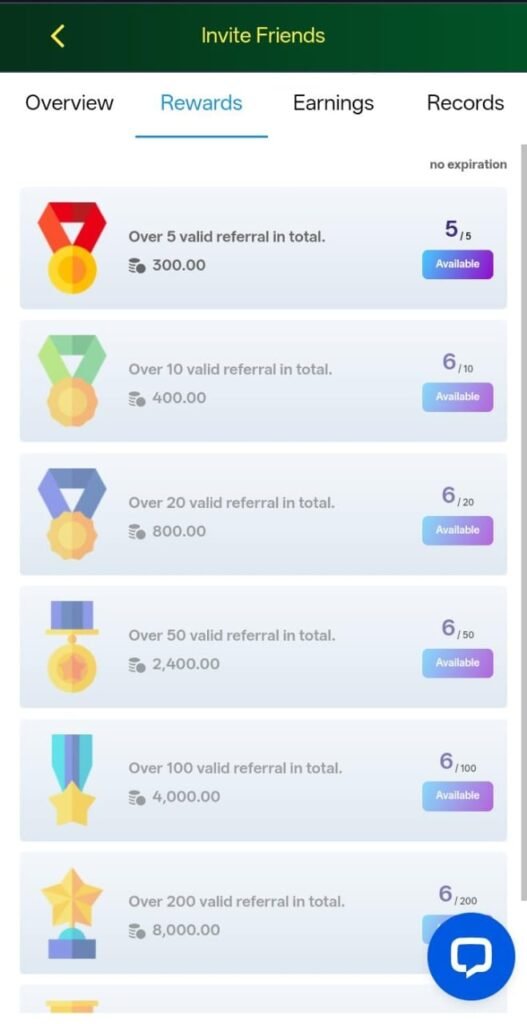Viewport: 527px width, 1024px height.
Task: Tap the blue ribbon medal for 20 referrals
Action: pos(72,514)
